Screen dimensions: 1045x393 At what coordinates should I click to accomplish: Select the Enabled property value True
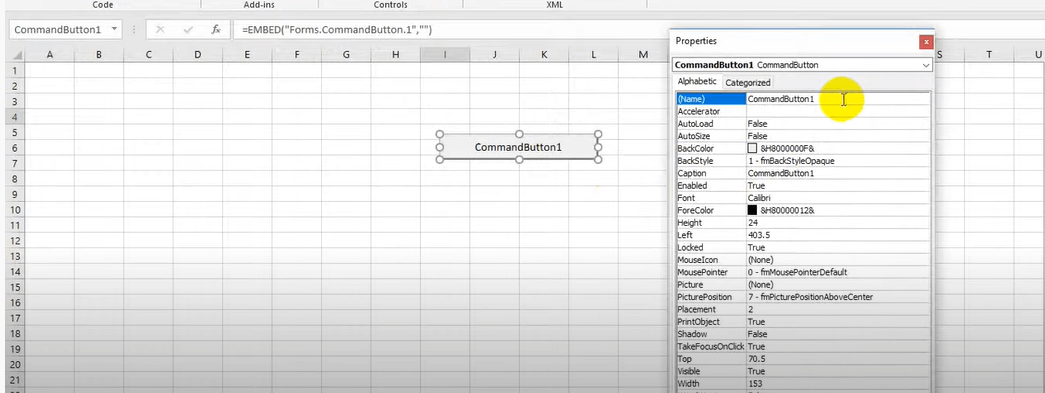tap(838, 186)
